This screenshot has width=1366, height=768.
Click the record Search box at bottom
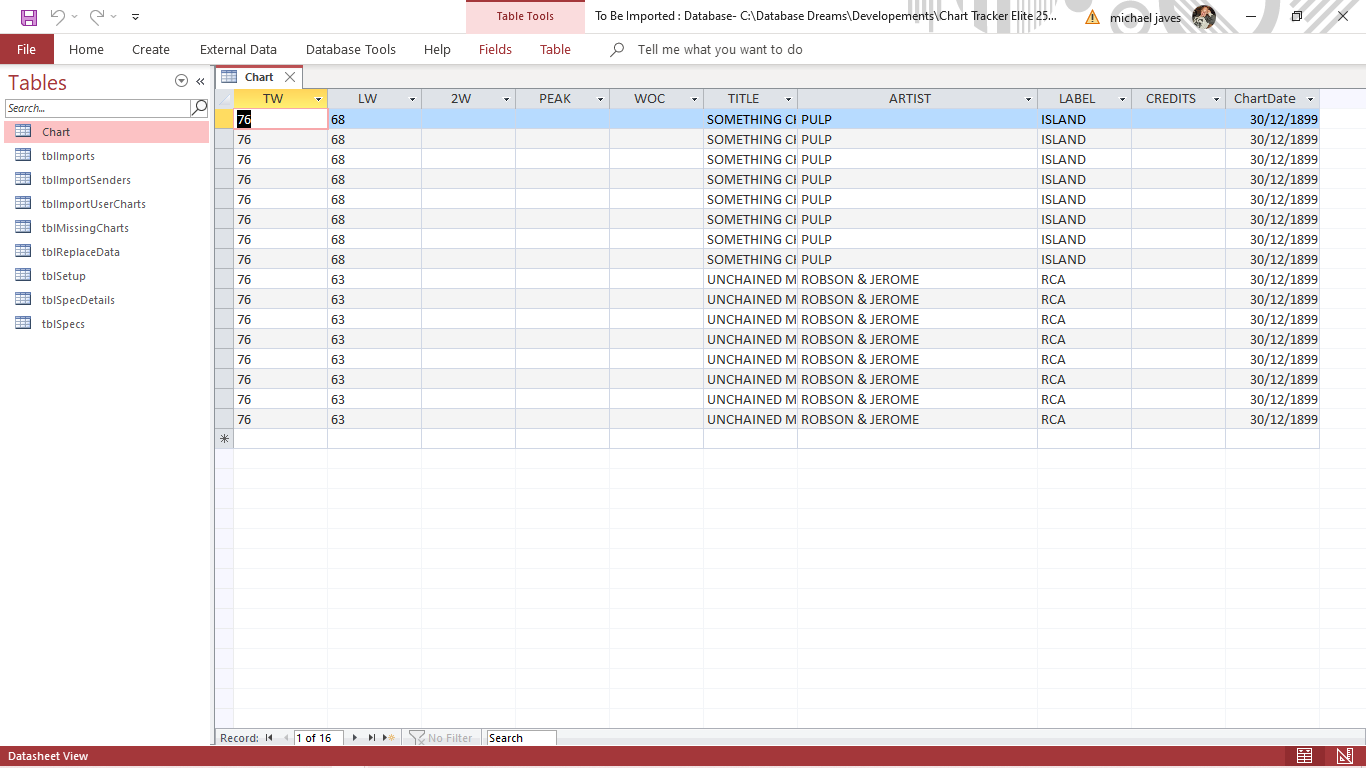click(x=520, y=738)
